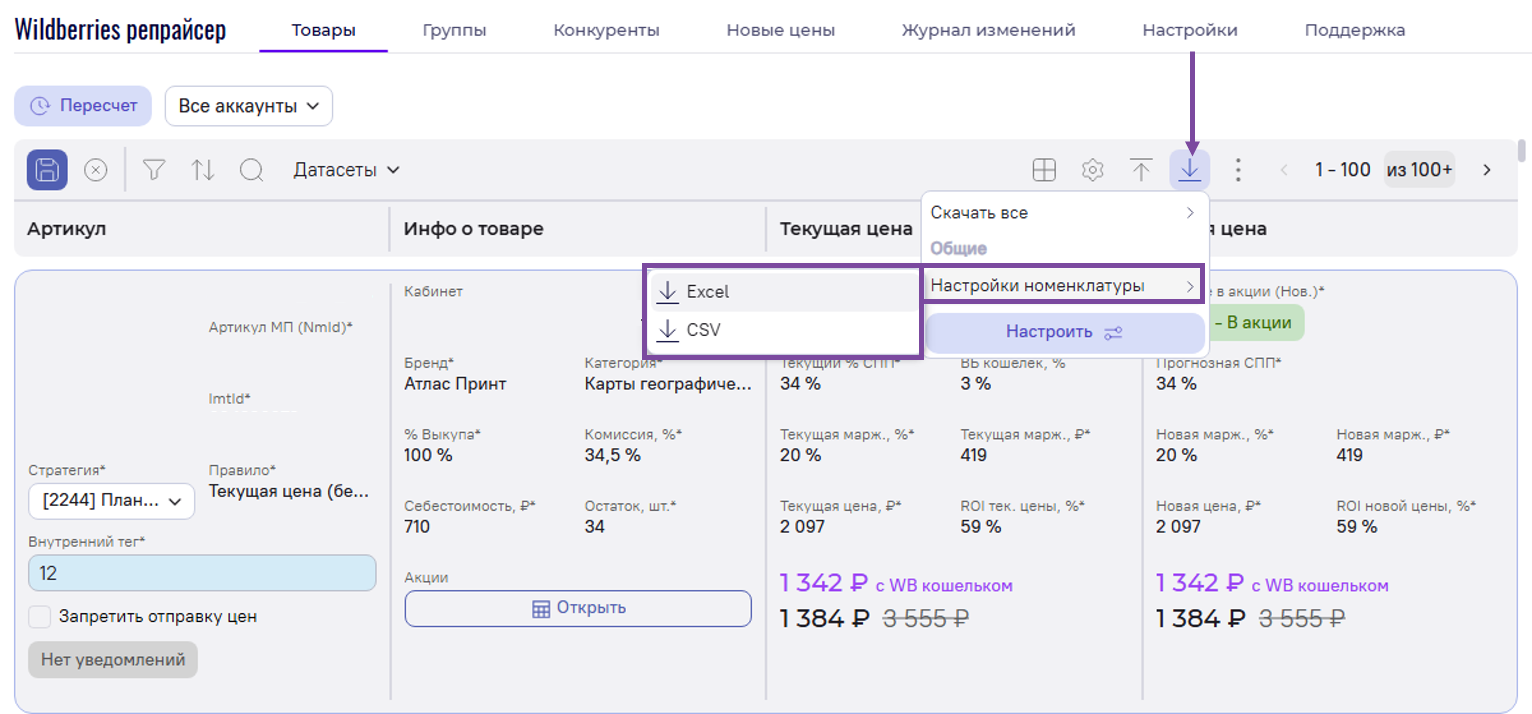Open the three-dot more options menu
The image size is (1532, 714).
pos(1238,170)
